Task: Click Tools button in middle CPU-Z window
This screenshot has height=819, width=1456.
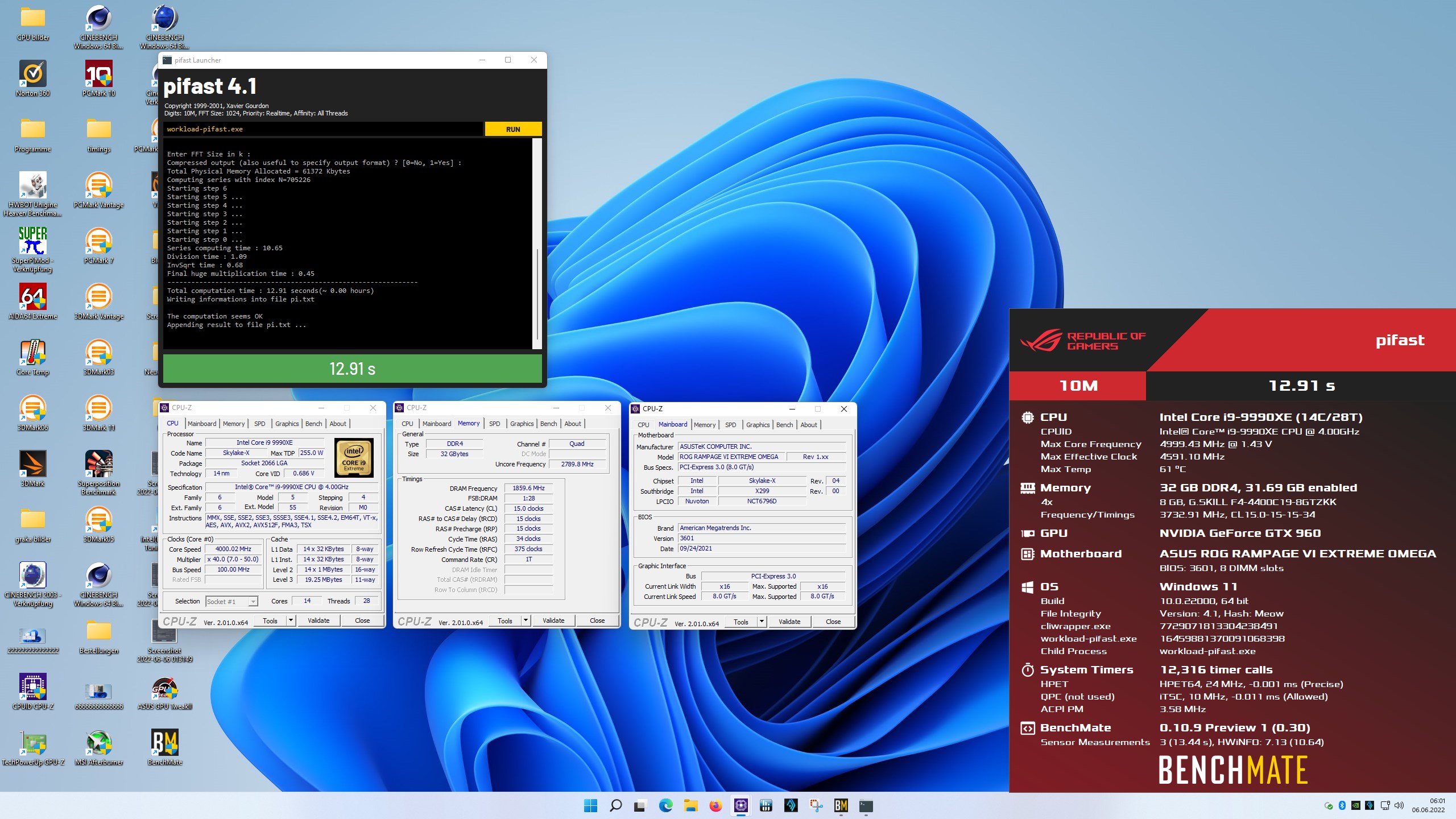Action: 505,621
